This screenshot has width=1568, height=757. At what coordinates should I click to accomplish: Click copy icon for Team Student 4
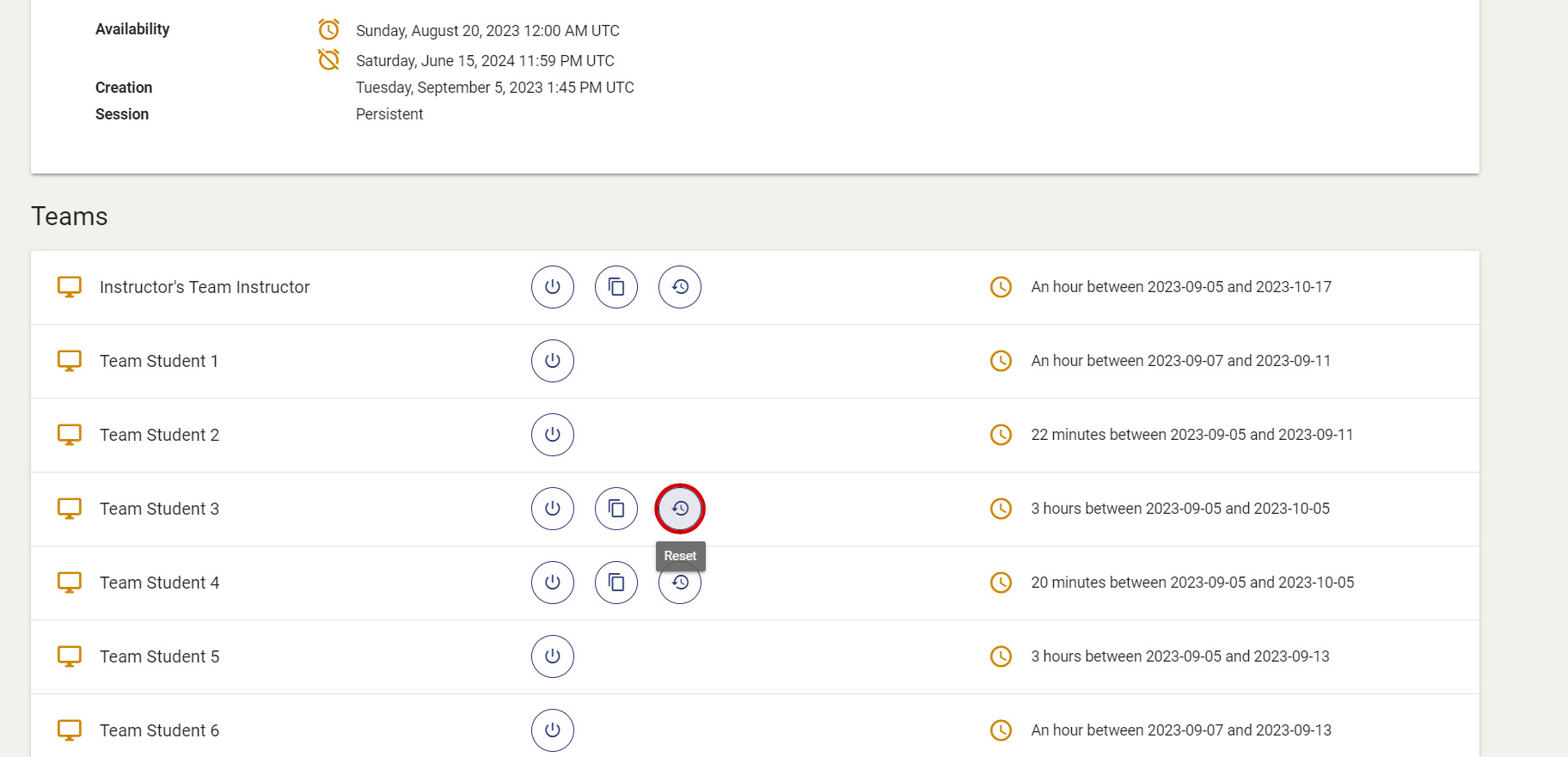(616, 583)
